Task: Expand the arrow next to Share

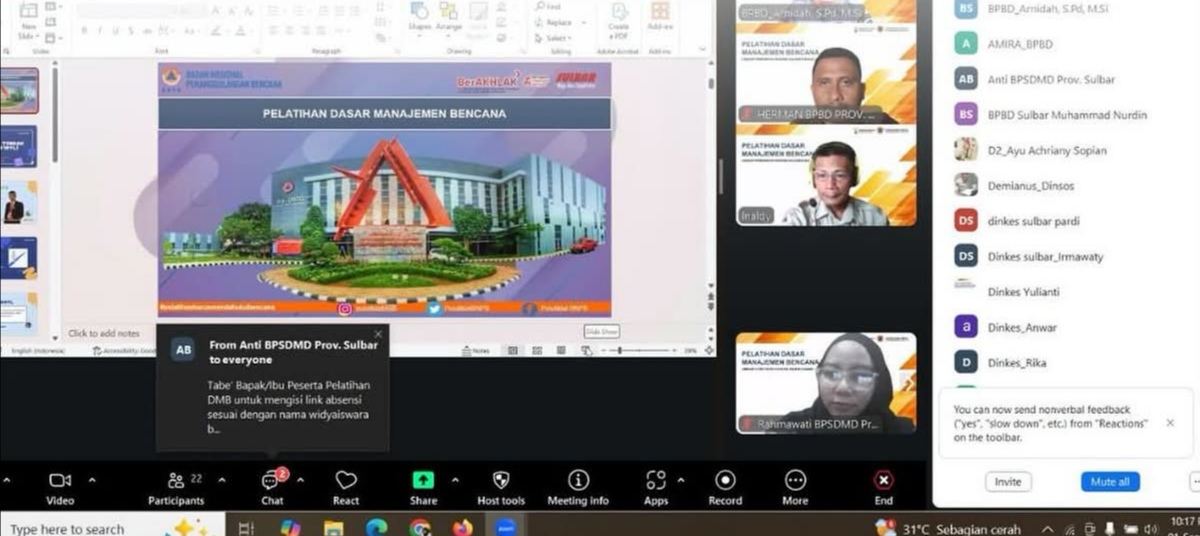Action: [456, 480]
